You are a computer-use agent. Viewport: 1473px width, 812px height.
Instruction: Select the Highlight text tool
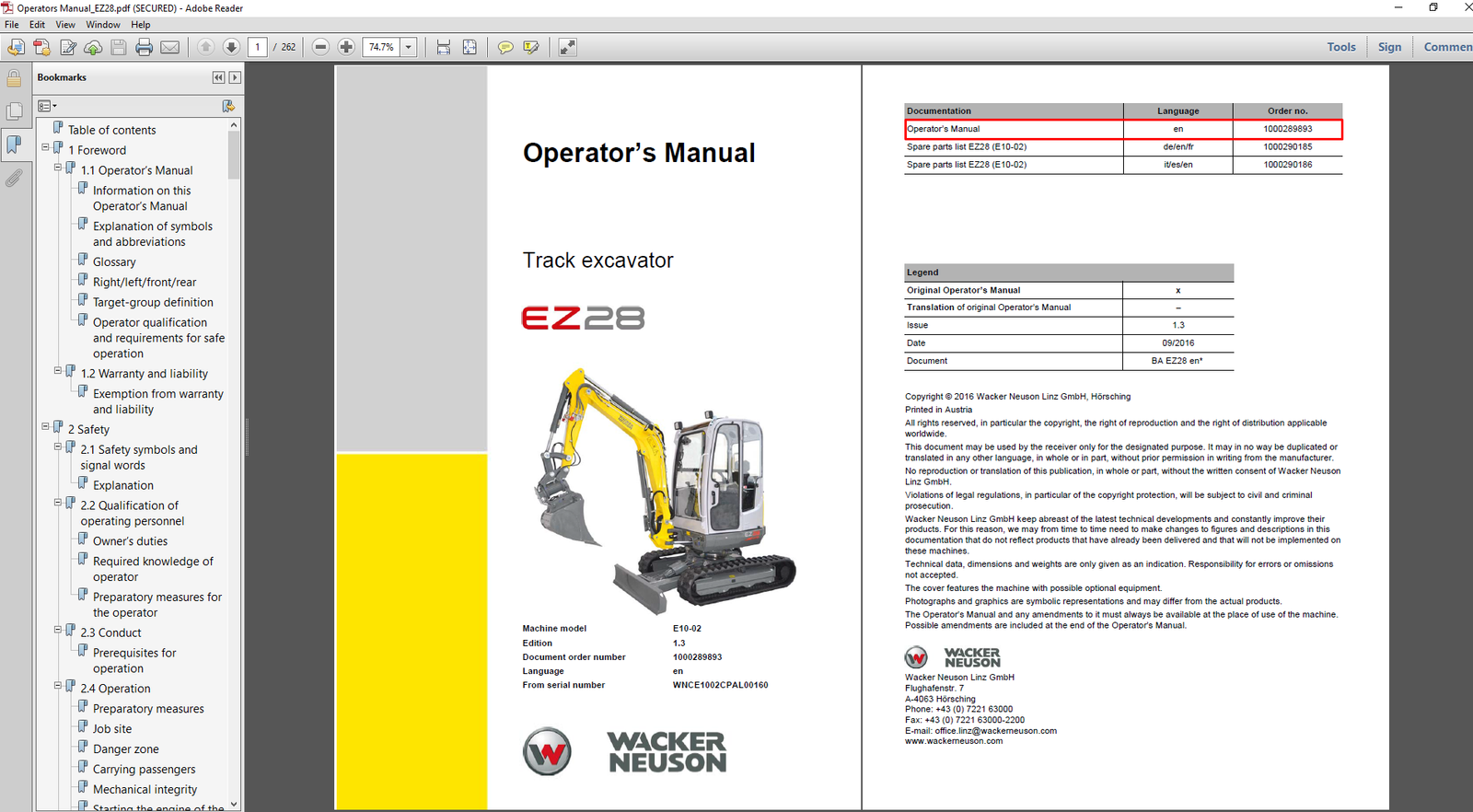pyautogui.click(x=531, y=47)
